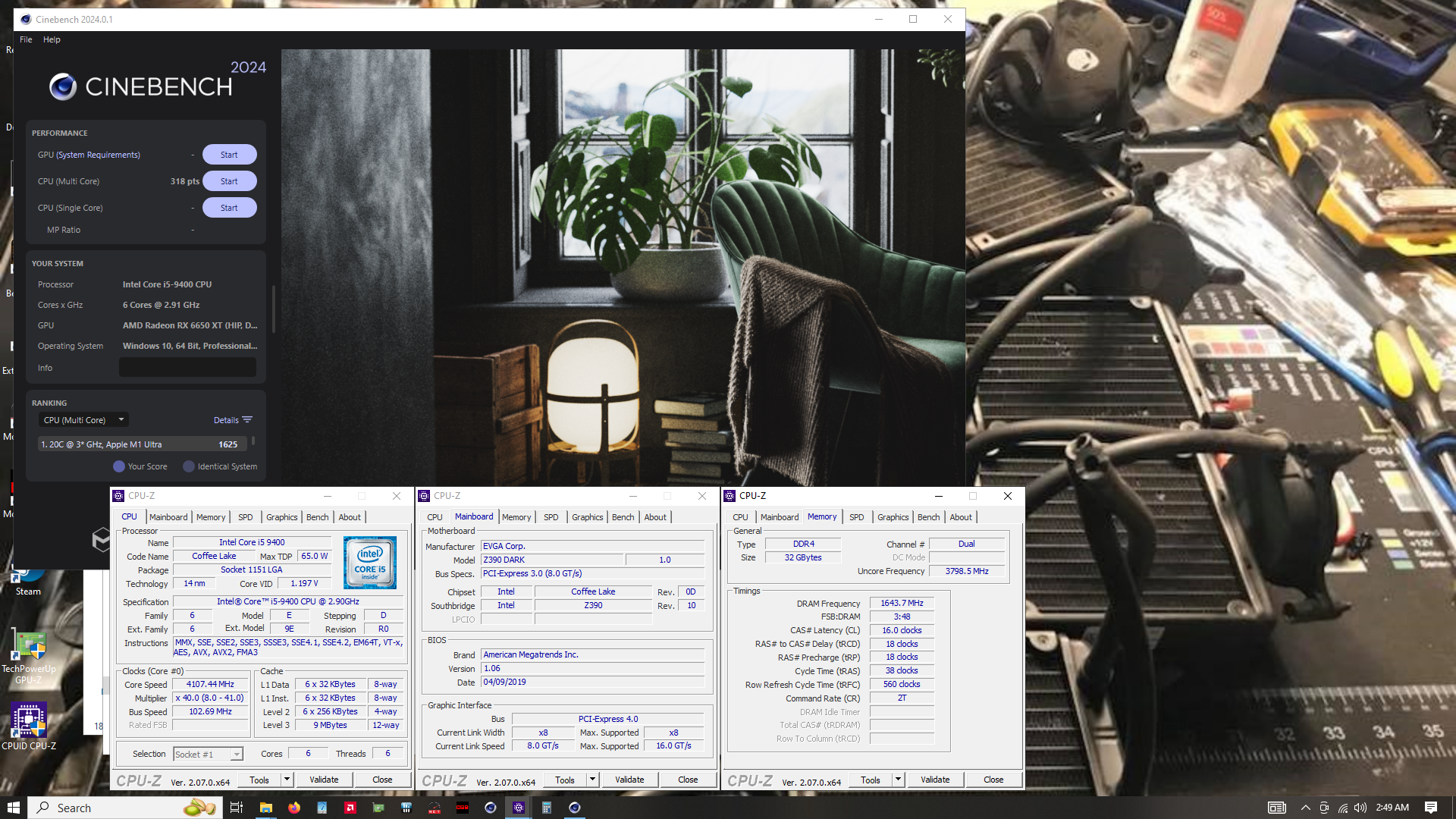The image size is (1456, 819).
Task: Click the Cinebench sphere logo
Action: coord(63,87)
